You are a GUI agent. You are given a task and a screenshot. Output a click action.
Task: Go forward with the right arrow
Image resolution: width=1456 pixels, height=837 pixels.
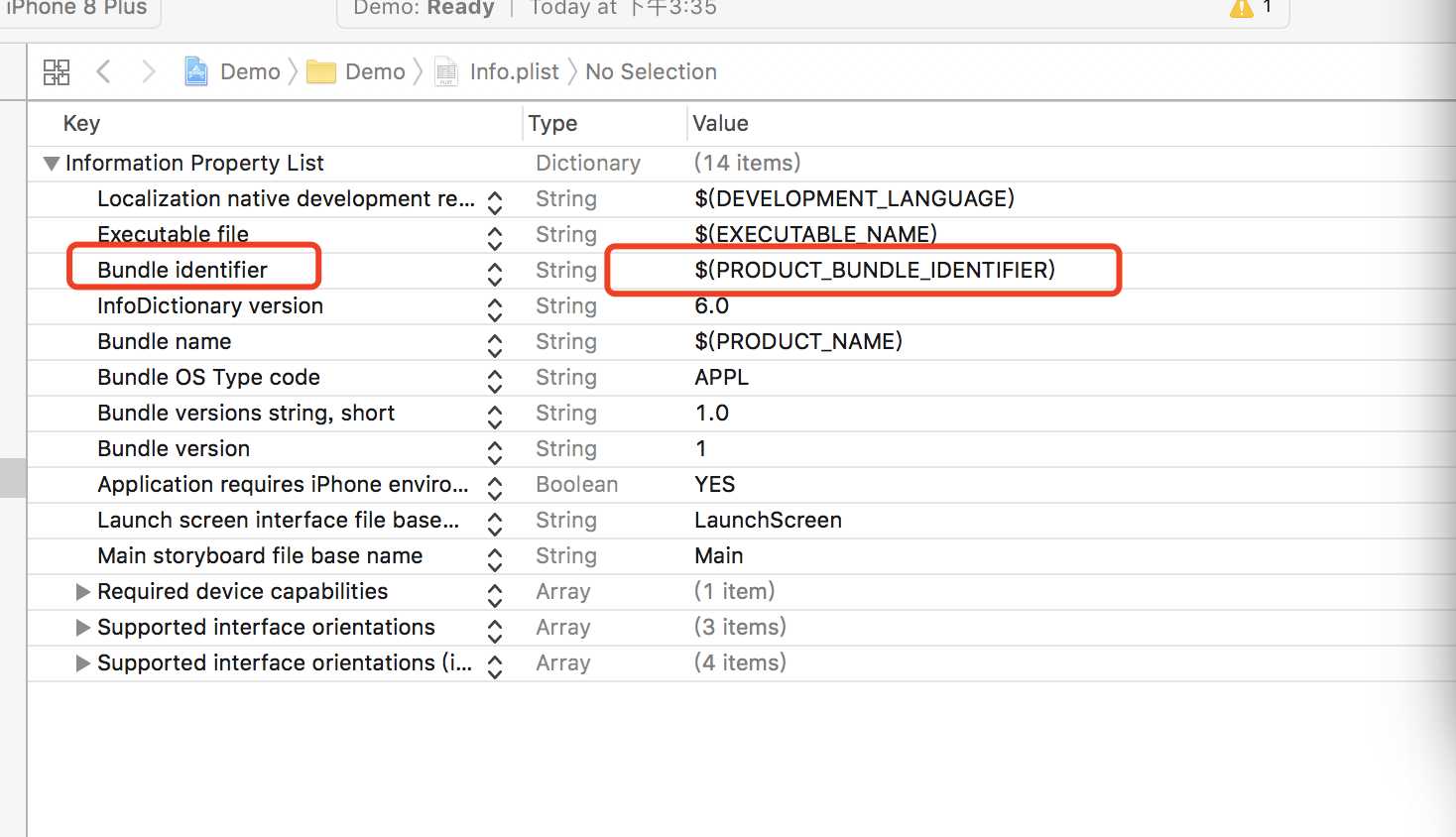pyautogui.click(x=149, y=71)
